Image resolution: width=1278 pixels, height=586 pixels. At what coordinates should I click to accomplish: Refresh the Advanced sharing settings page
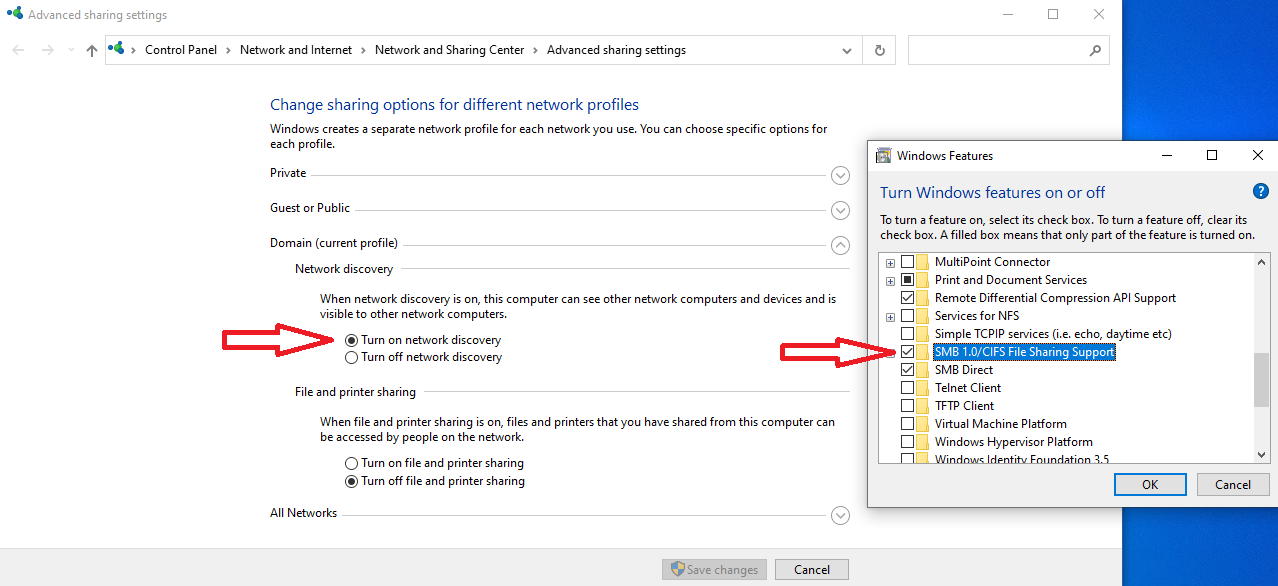point(879,50)
